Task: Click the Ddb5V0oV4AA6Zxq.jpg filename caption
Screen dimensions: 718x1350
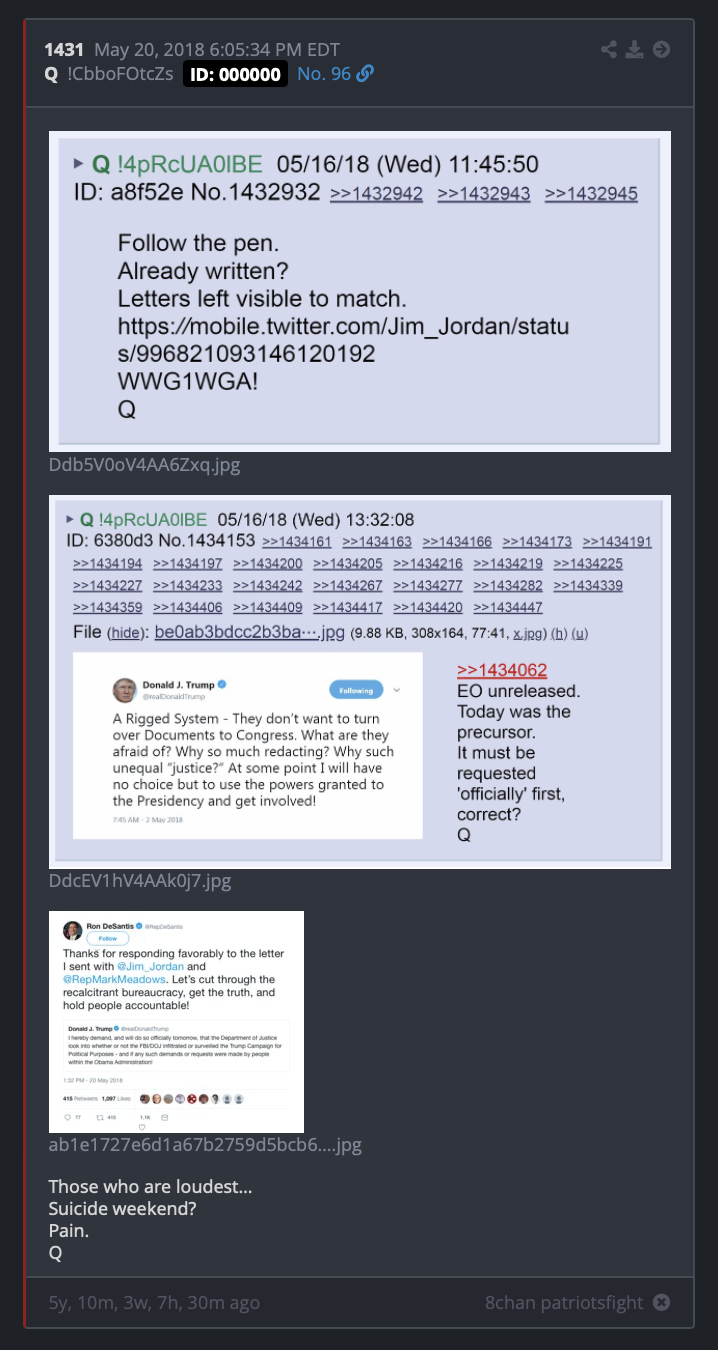Action: coord(144,465)
